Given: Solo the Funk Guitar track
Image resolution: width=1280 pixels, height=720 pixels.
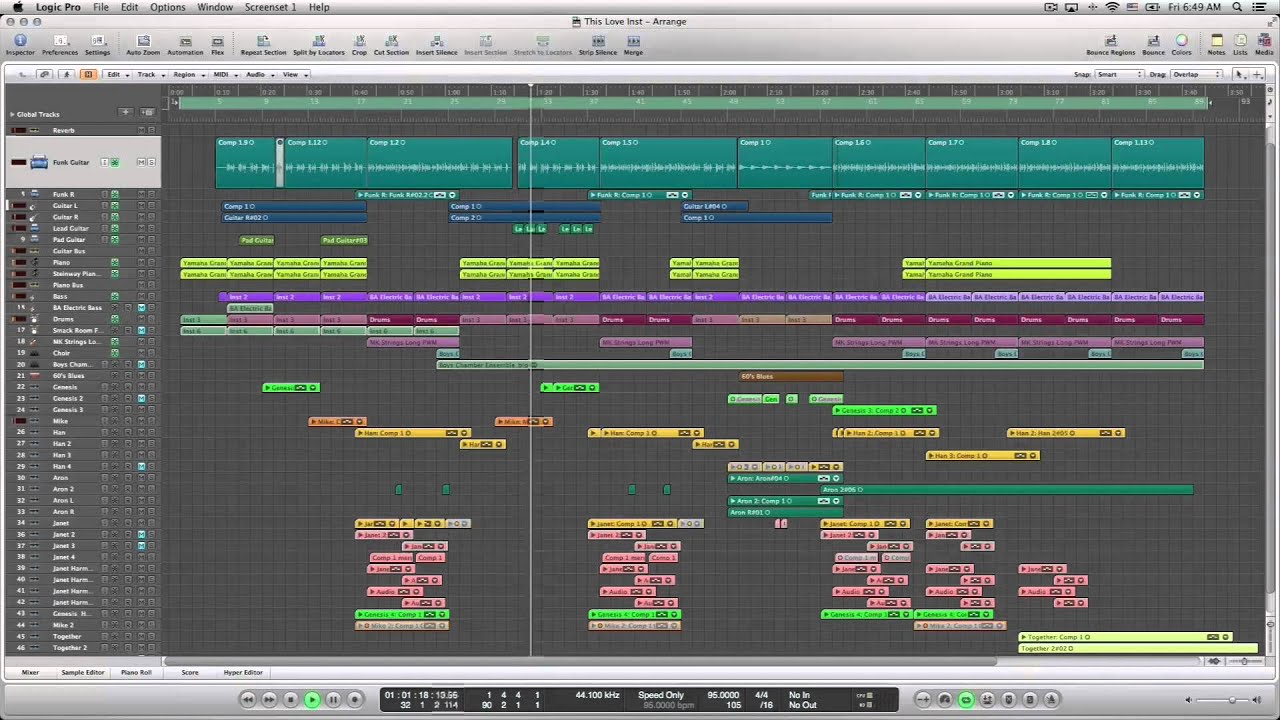Looking at the screenshot, I should pyautogui.click(x=151, y=162).
